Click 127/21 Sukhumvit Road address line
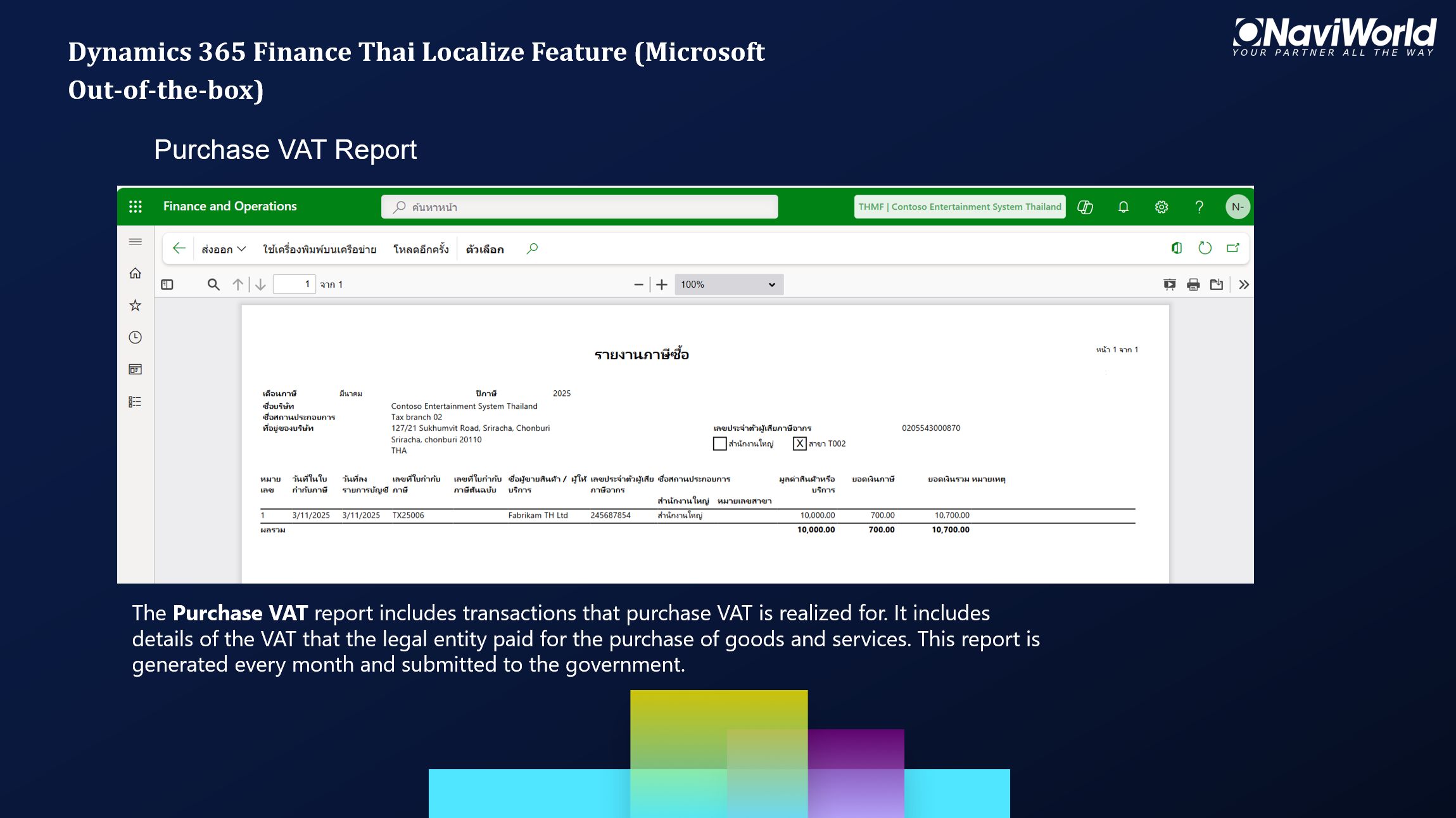 click(471, 428)
